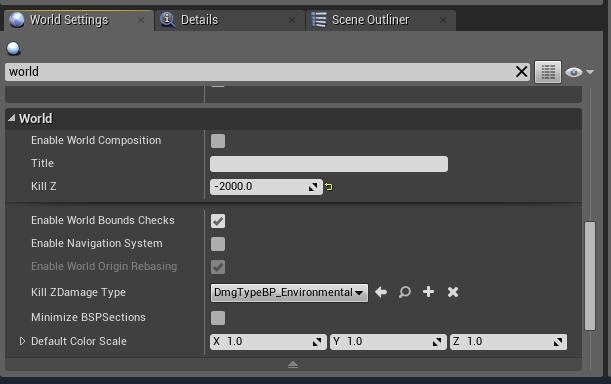The height and width of the screenshot is (384, 611).
Task: Click the Default Color Scale Y spinner icon
Action: pyautogui.click(x=437, y=342)
